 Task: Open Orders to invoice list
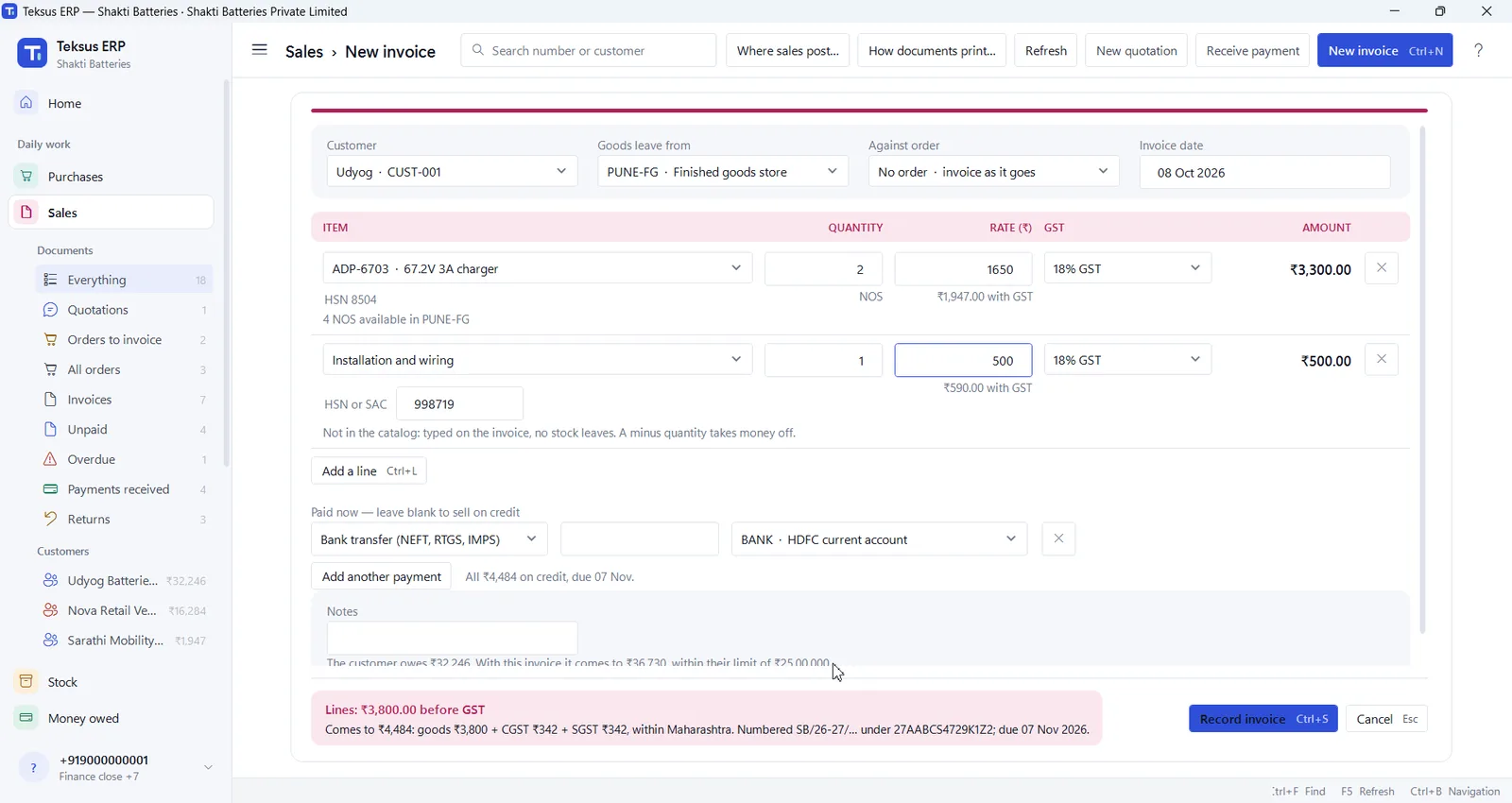point(125,340)
